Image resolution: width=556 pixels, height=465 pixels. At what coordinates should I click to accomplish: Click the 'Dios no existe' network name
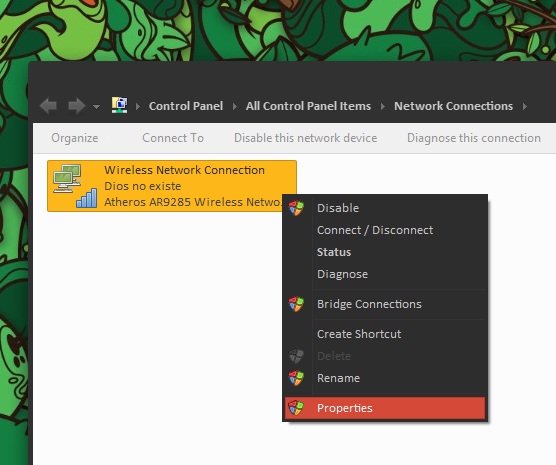pos(143,186)
